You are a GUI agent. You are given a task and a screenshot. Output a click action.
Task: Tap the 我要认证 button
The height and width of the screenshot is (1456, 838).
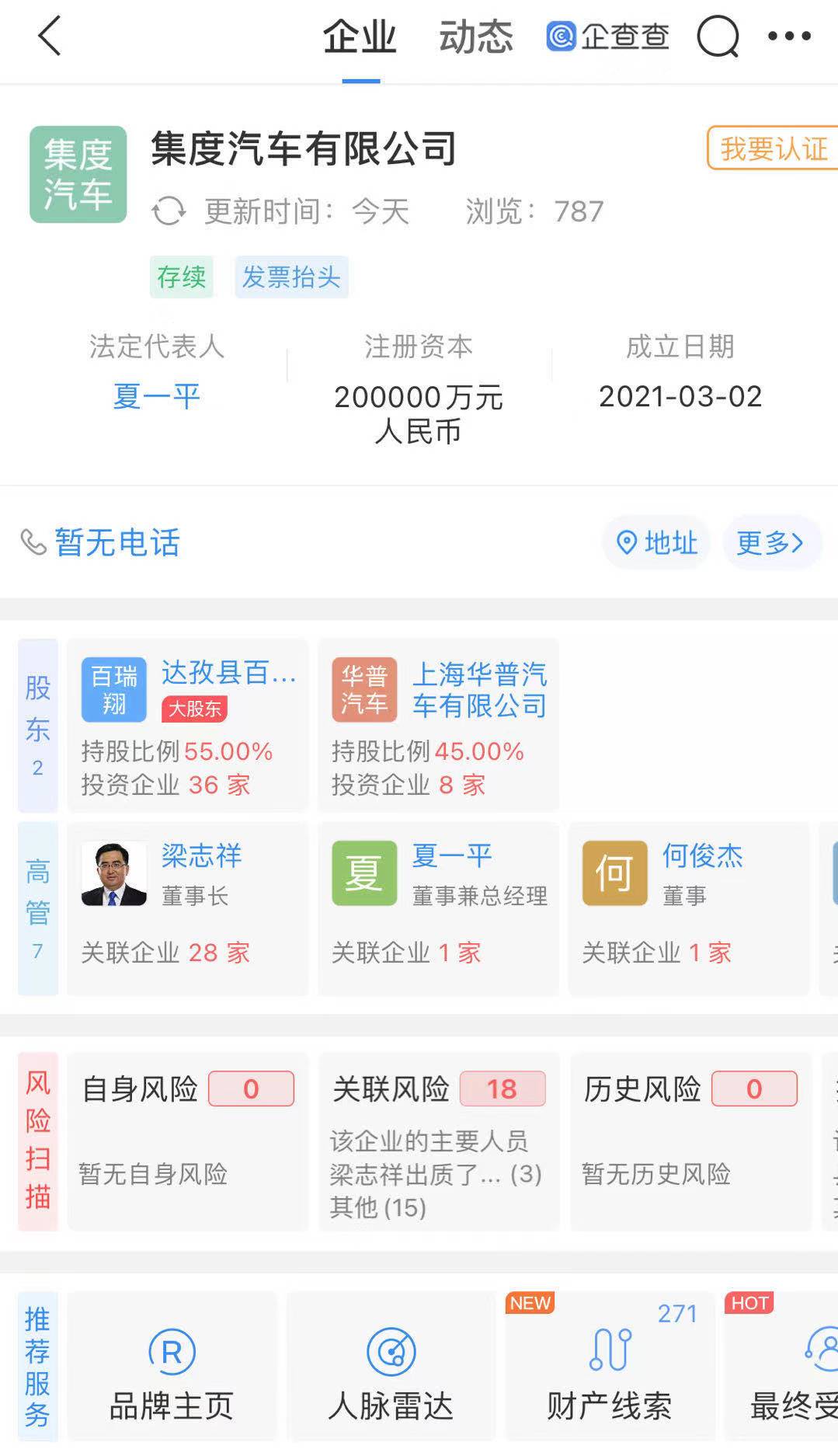click(x=772, y=148)
